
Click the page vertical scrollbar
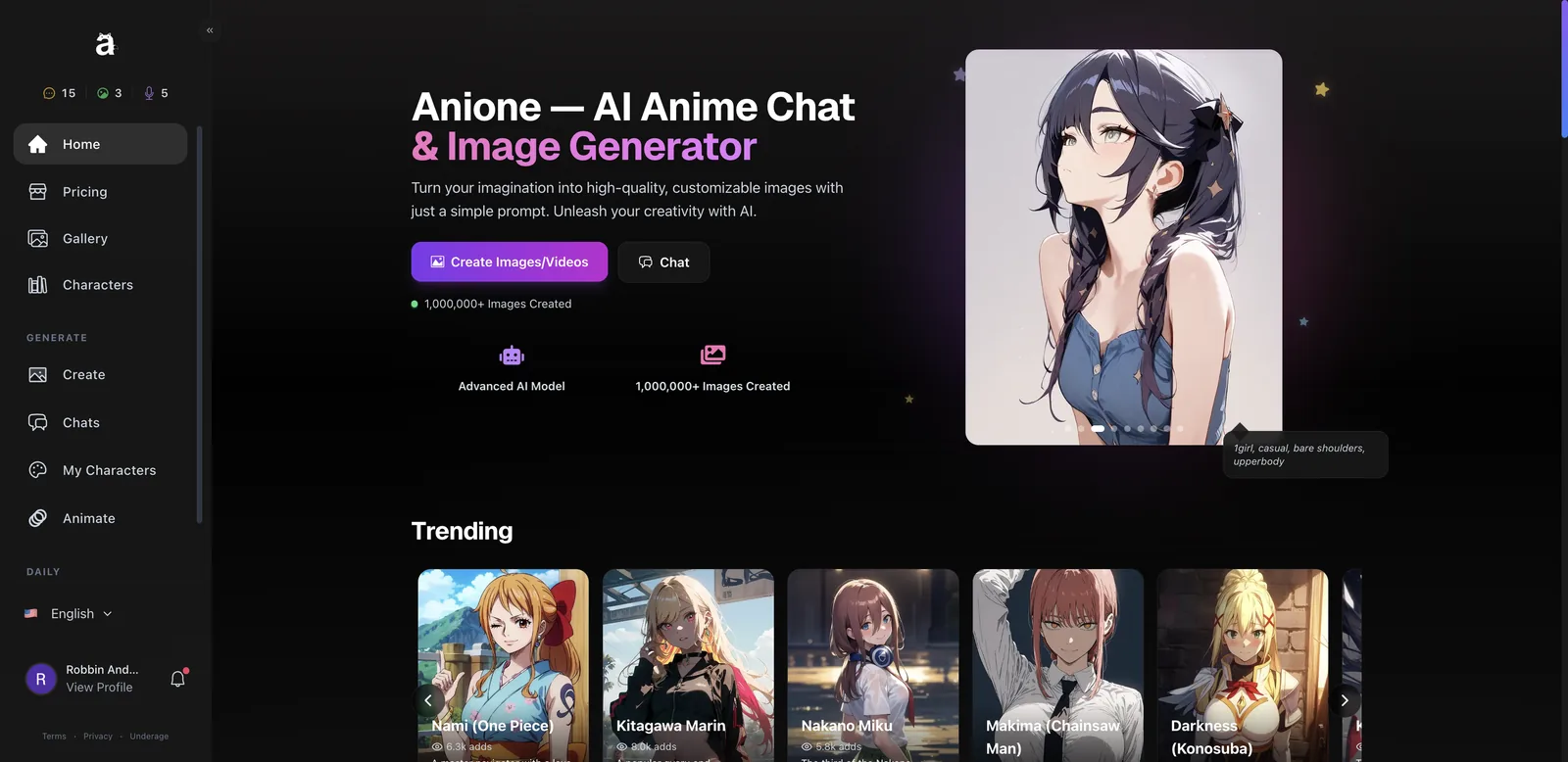[1563, 69]
